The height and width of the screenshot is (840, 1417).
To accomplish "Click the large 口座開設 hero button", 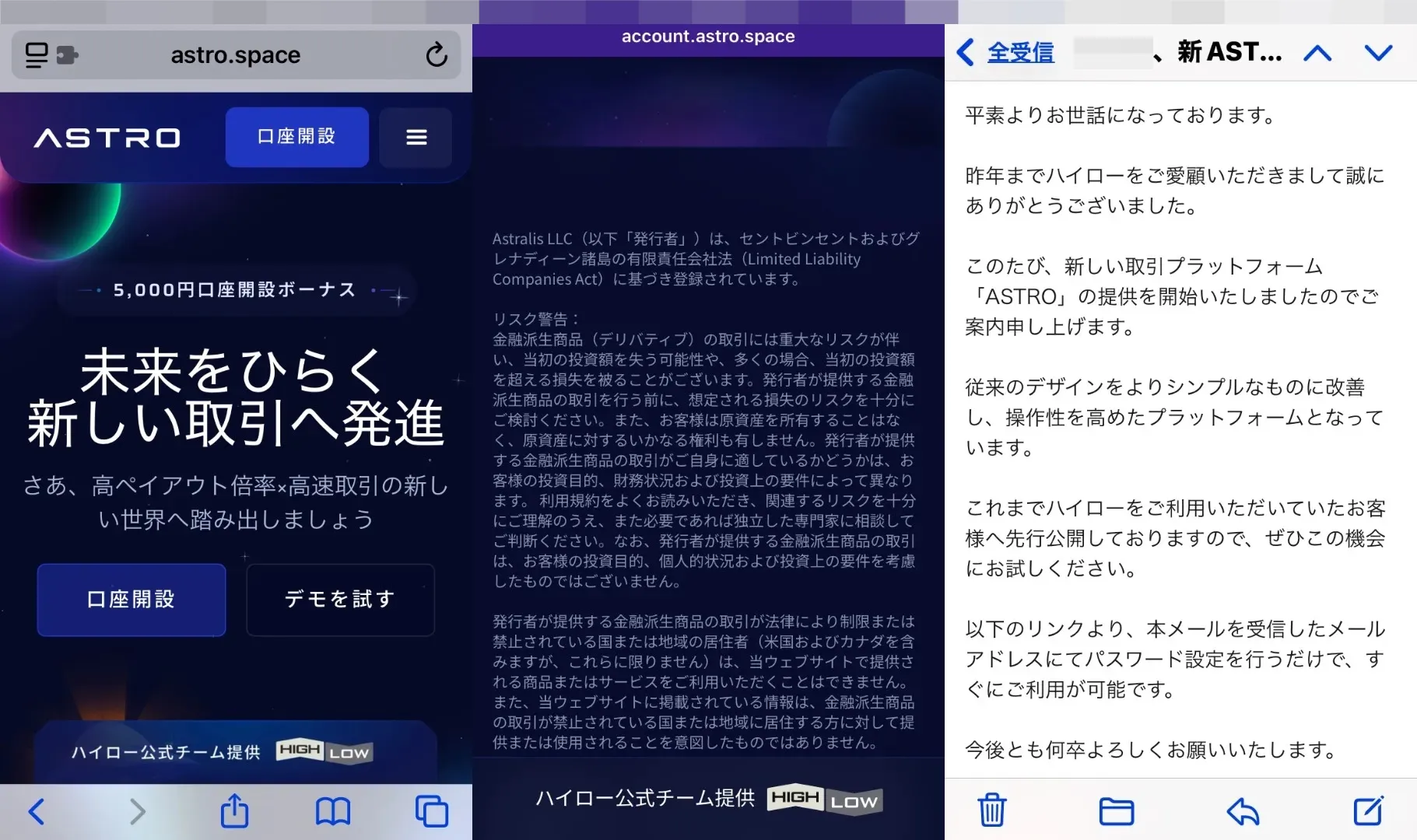I will point(132,600).
